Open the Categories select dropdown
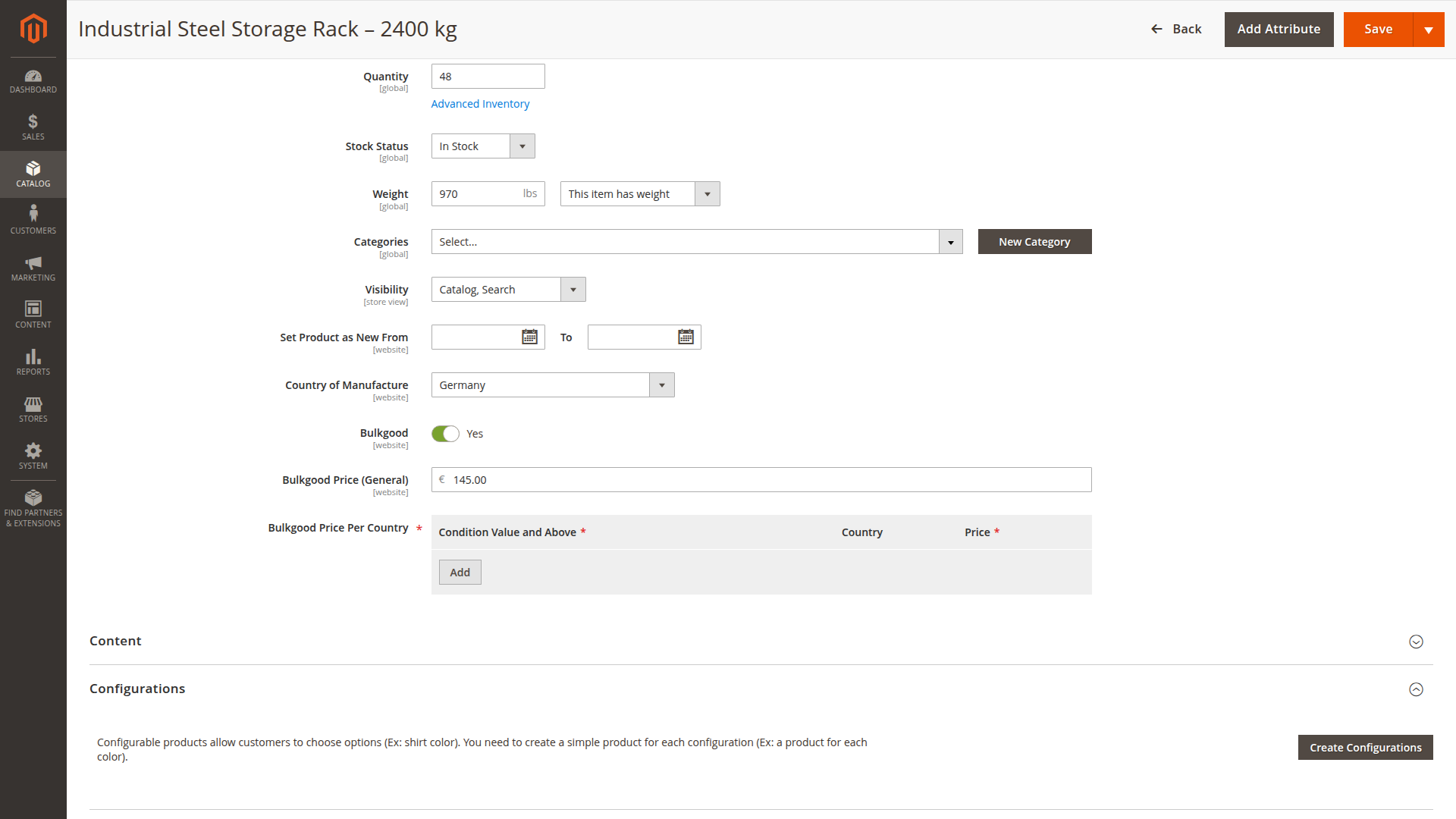Viewport: 1456px width, 819px height. pyautogui.click(x=697, y=241)
